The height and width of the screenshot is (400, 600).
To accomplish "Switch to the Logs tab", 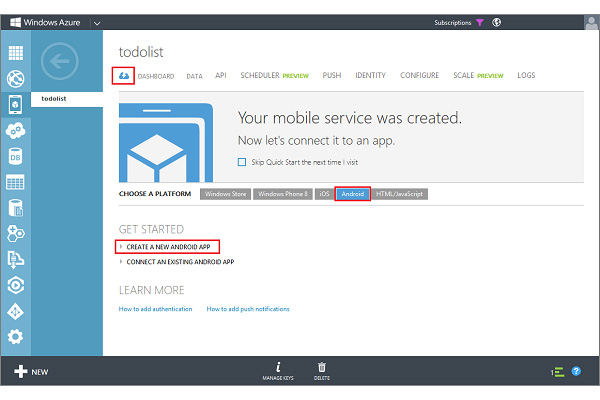I will [526, 75].
